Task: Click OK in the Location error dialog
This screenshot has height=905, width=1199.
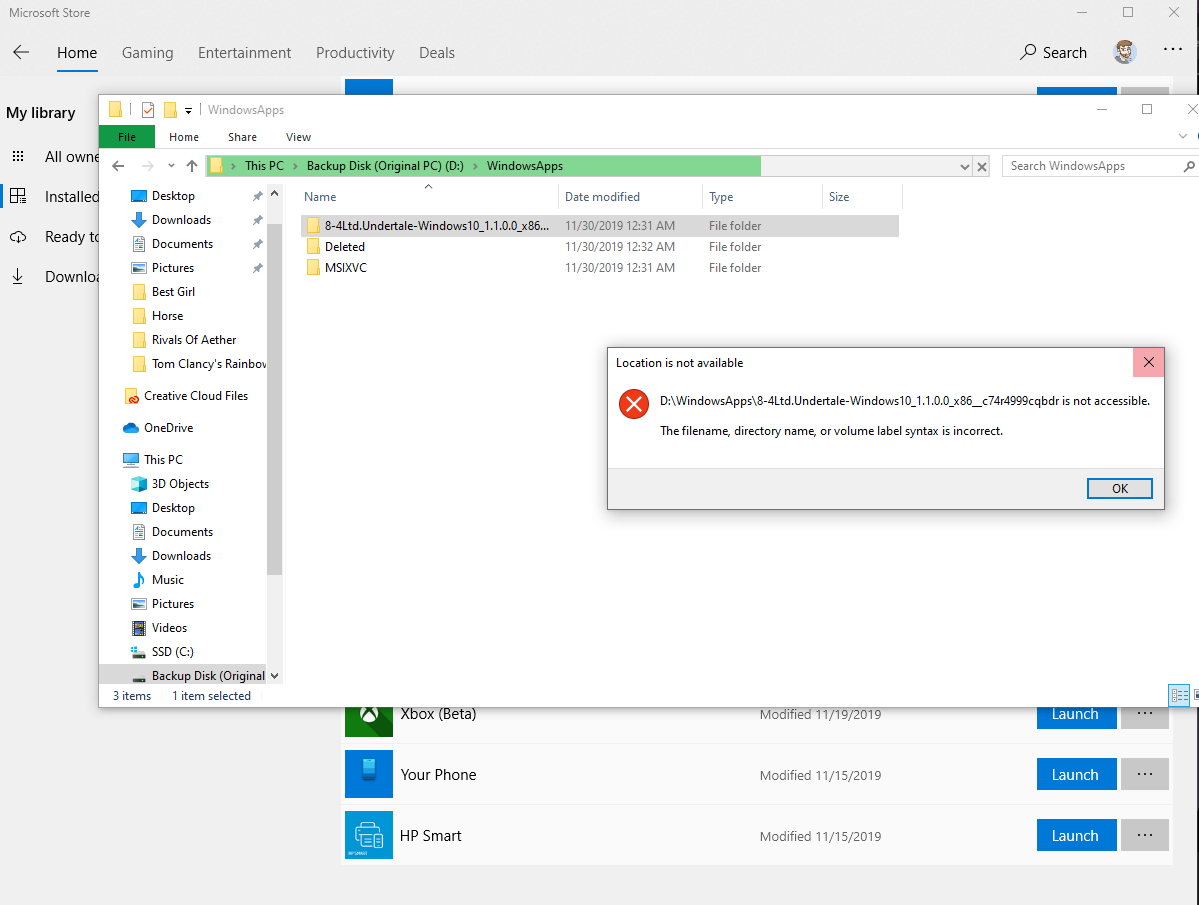Action: point(1119,488)
